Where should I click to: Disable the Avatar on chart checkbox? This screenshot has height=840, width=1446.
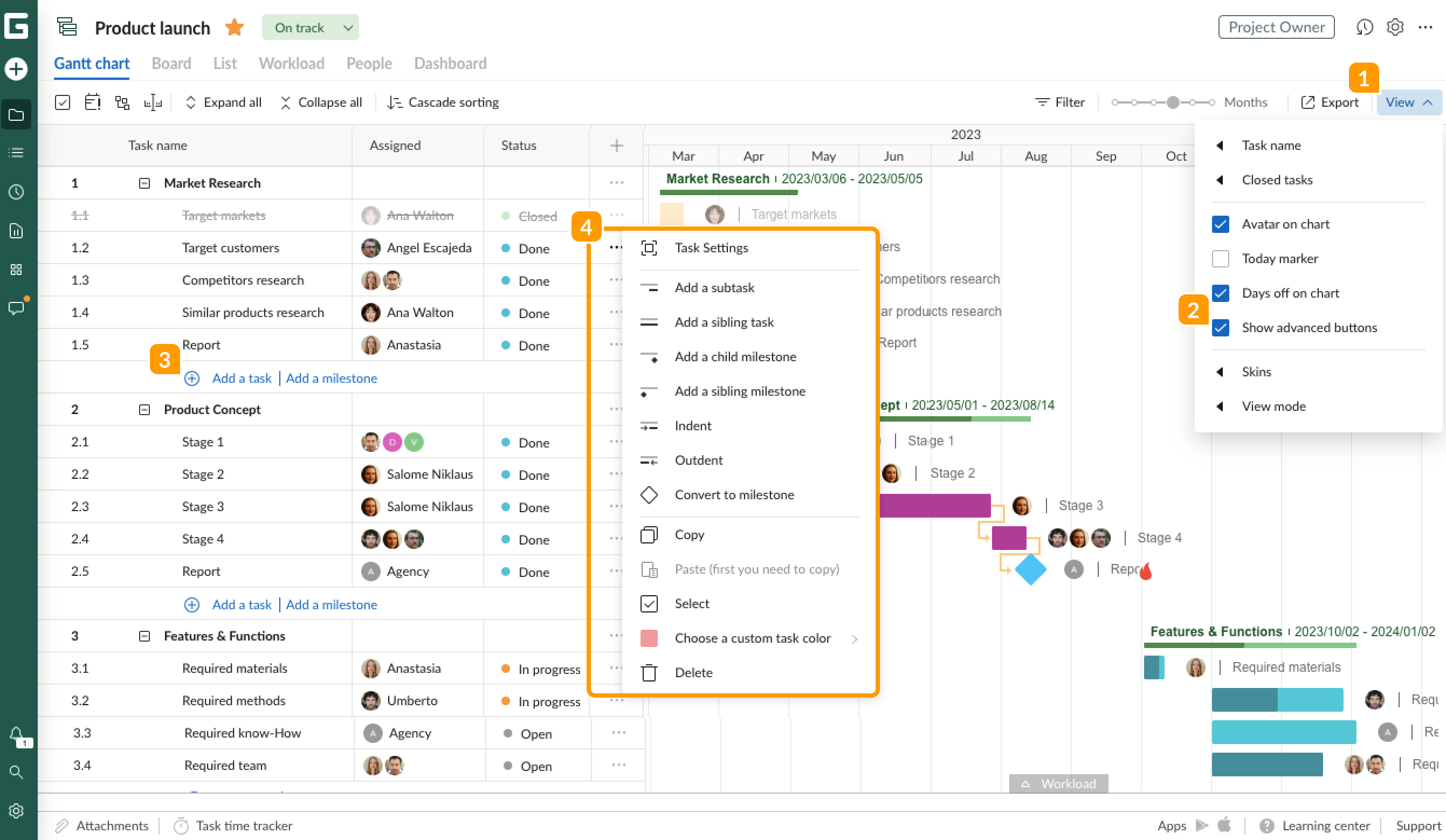[x=1221, y=224]
